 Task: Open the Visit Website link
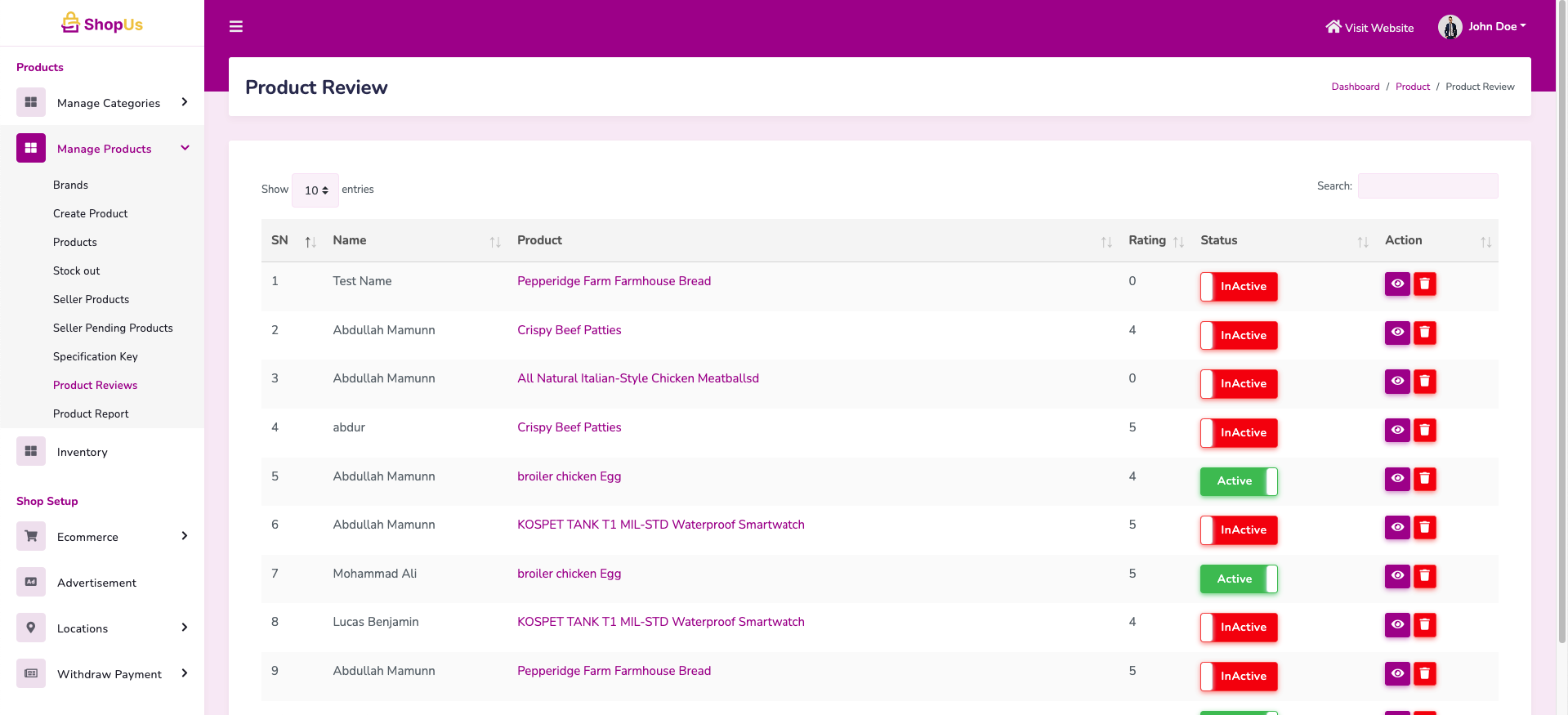[1369, 27]
